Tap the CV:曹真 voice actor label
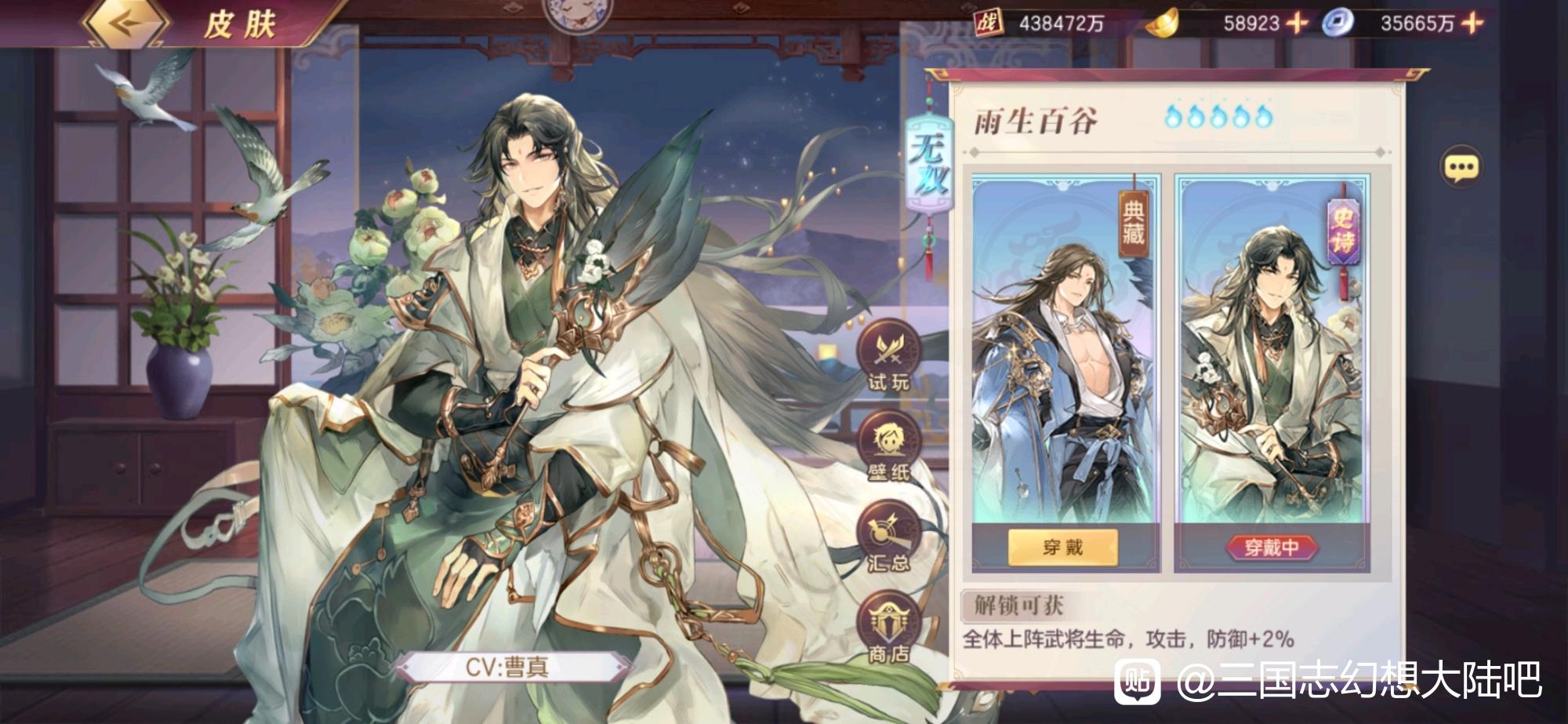Image resolution: width=1568 pixels, height=724 pixels. 508,667
